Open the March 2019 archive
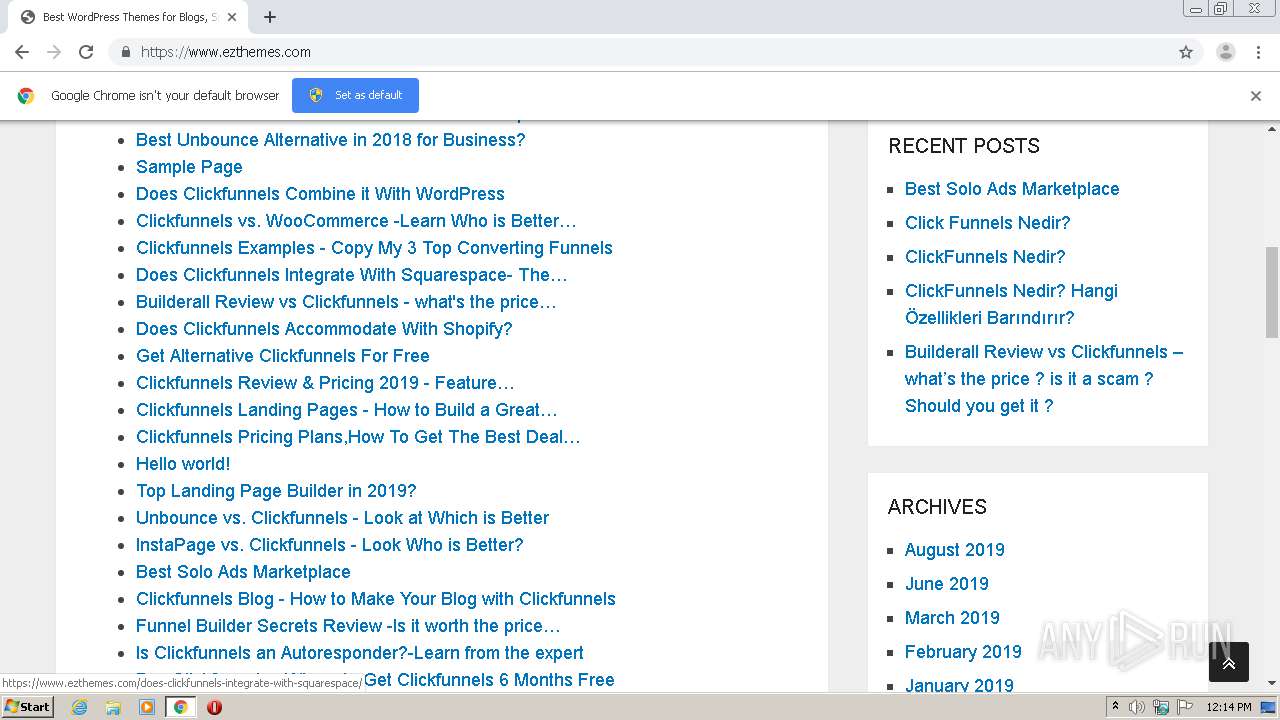The width and height of the screenshot is (1280, 720). [952, 618]
